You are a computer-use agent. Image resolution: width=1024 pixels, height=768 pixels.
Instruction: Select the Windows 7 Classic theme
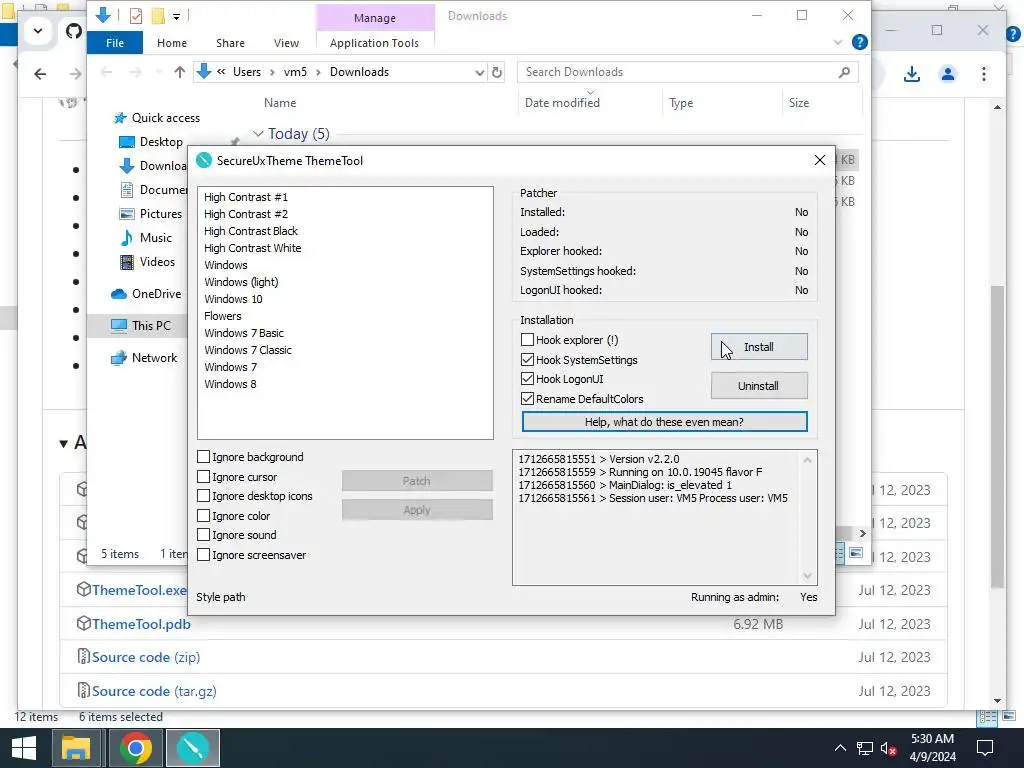[x=248, y=349]
